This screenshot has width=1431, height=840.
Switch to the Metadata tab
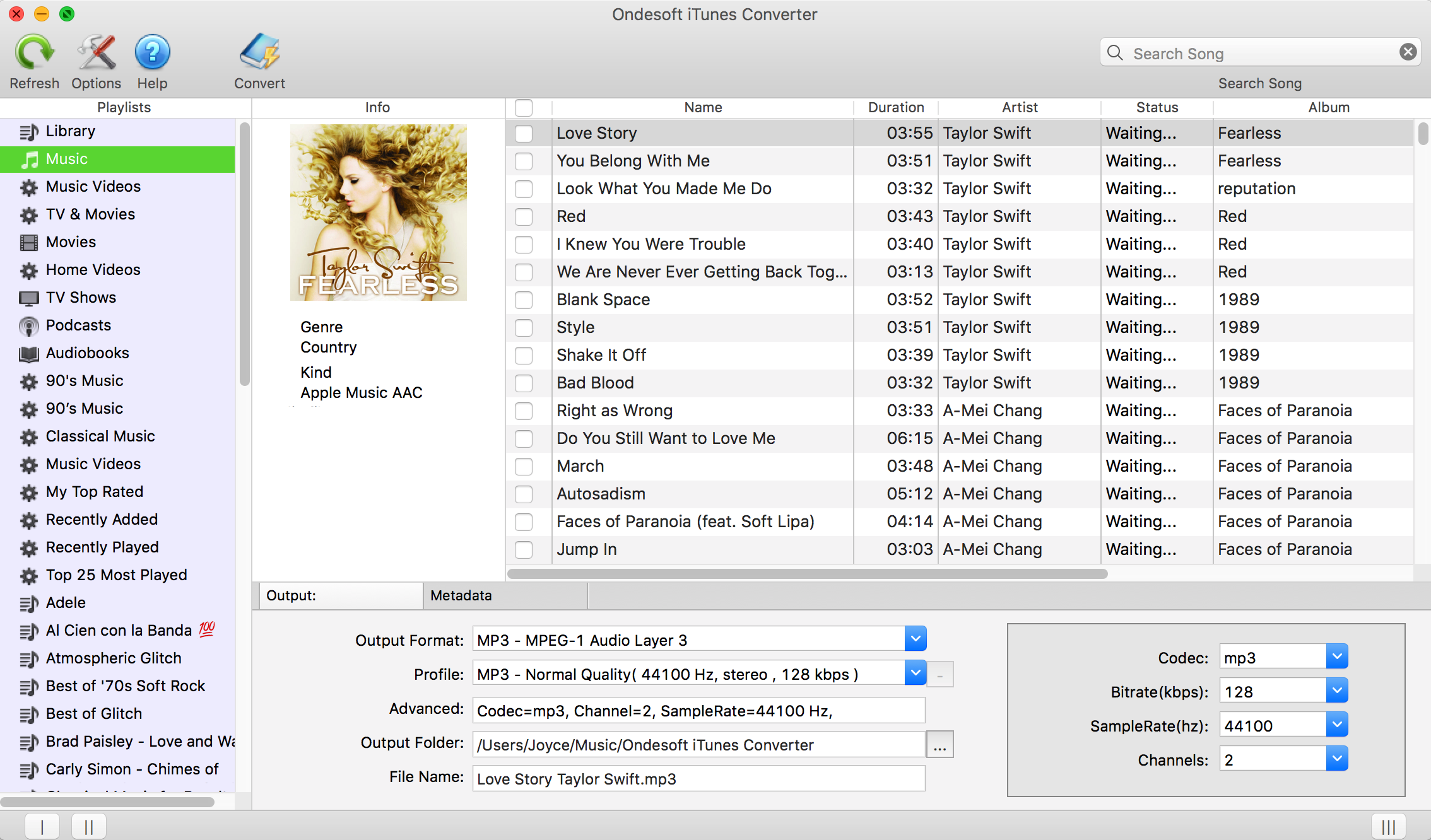pos(460,594)
